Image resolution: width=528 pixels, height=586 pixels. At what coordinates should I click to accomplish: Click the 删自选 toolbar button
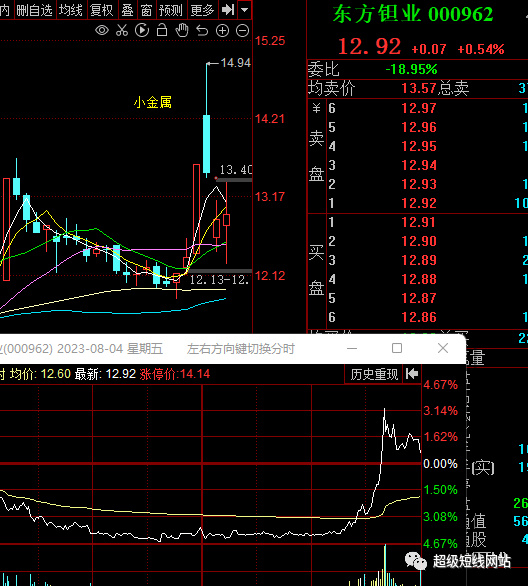[34, 10]
